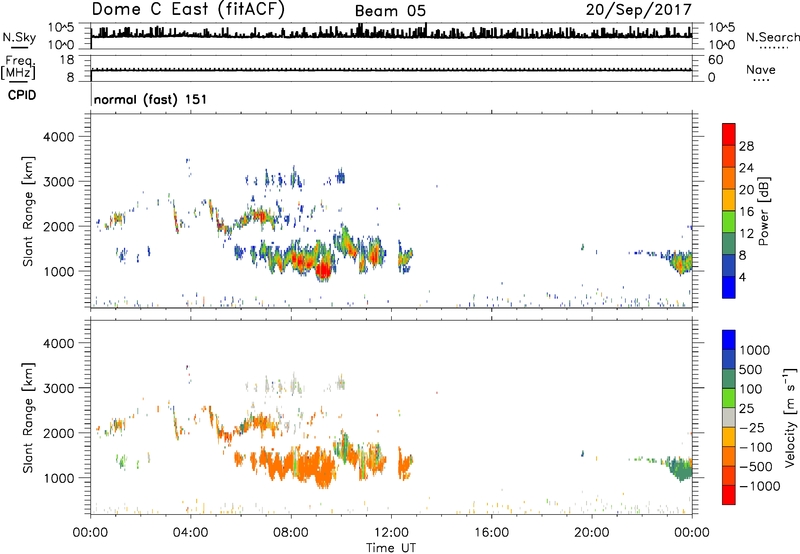Click the '28' Power colorbar tick label
Viewport: 800px width, 554px height.
(746, 146)
